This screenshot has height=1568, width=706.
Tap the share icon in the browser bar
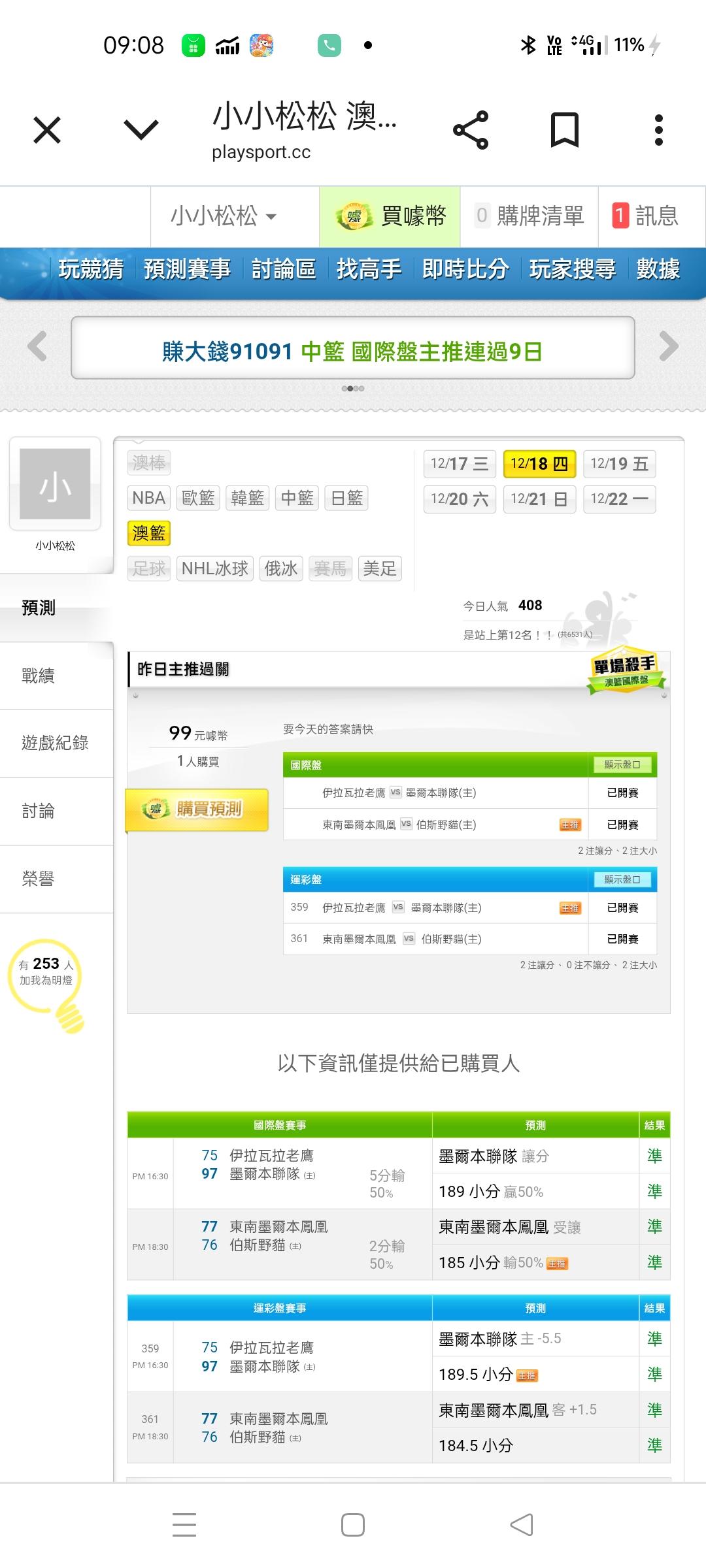[471, 130]
